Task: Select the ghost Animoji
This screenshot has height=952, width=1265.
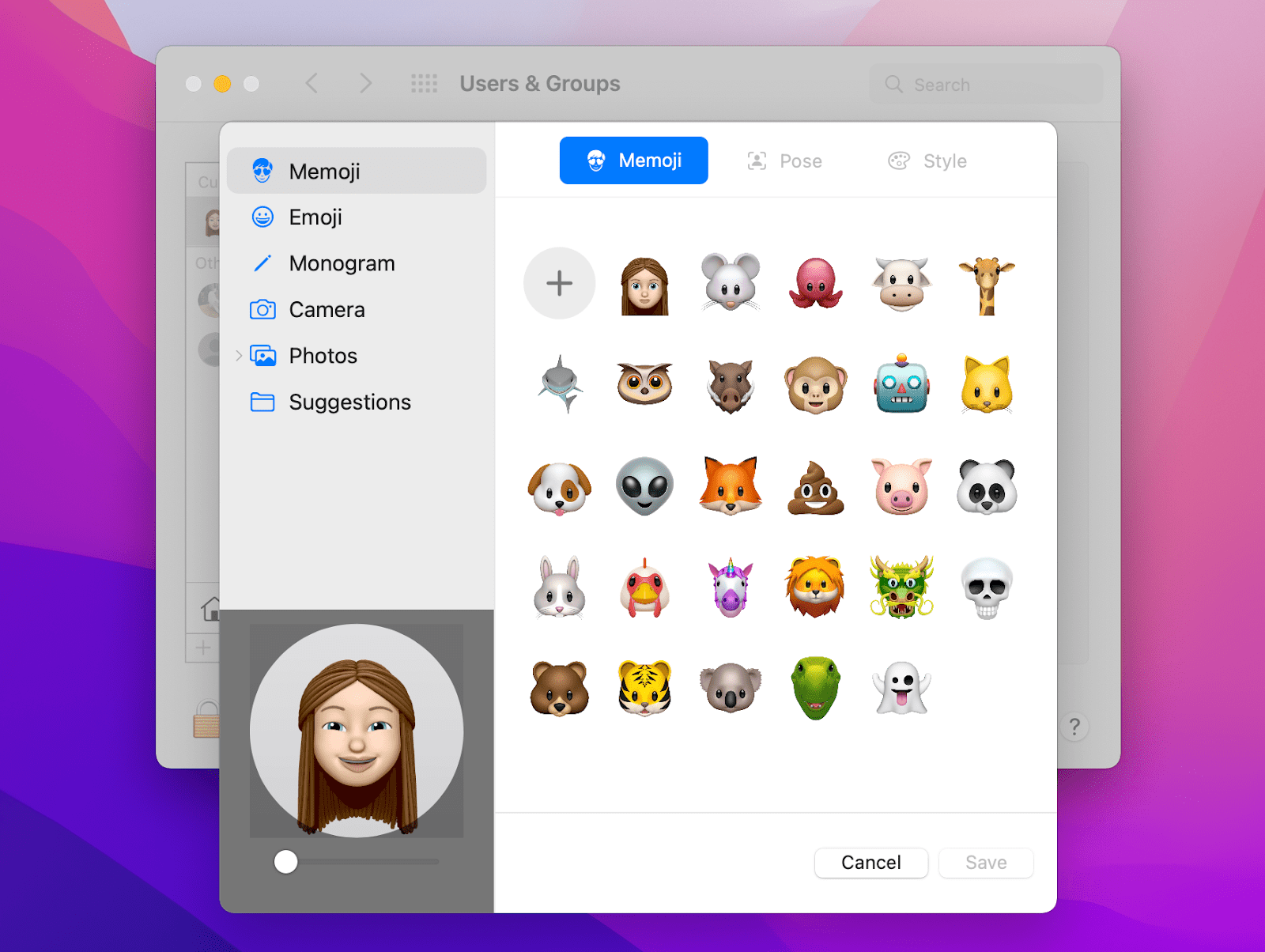Action: pos(901,688)
